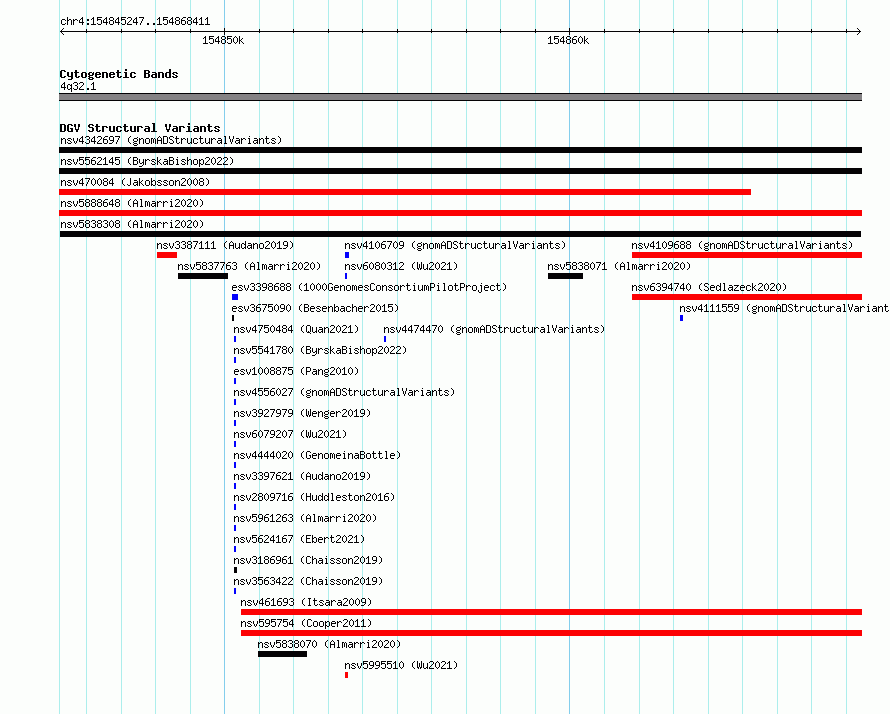Image resolution: width=890 pixels, height=714 pixels.
Task: Click the red bar under nsv4109688
Action: 747,255
